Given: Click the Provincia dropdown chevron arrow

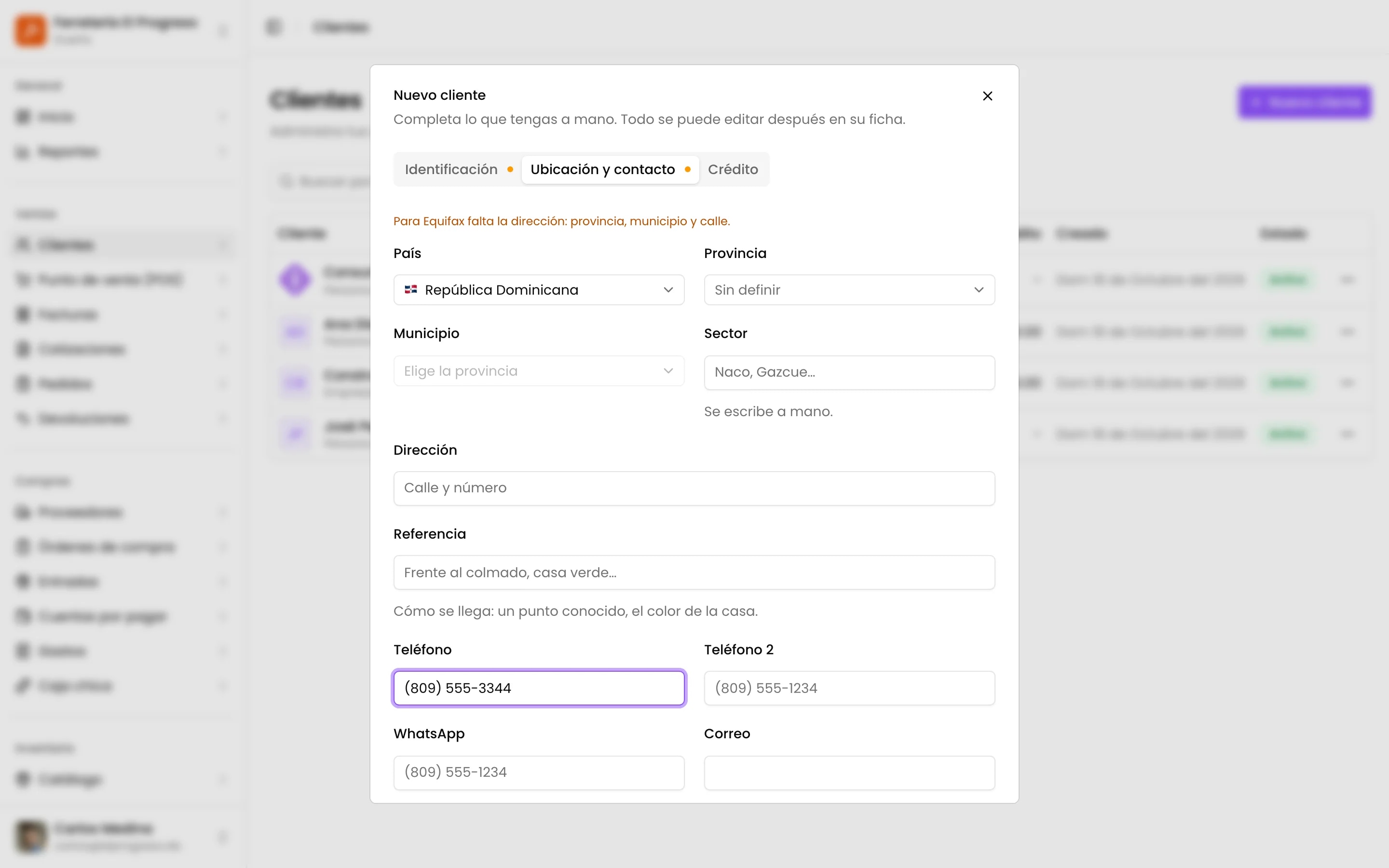Looking at the screenshot, I should point(979,290).
